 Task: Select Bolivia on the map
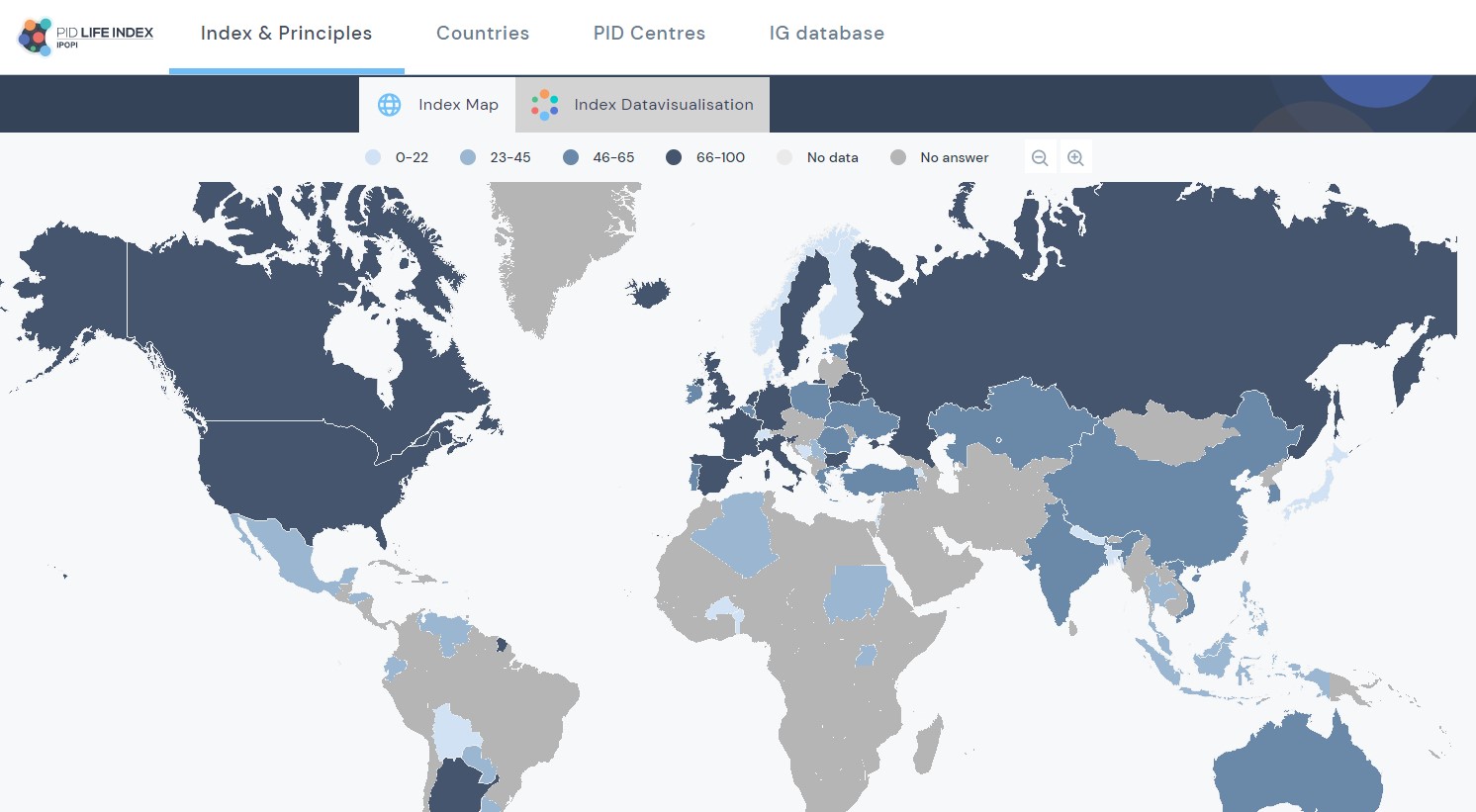point(455,734)
